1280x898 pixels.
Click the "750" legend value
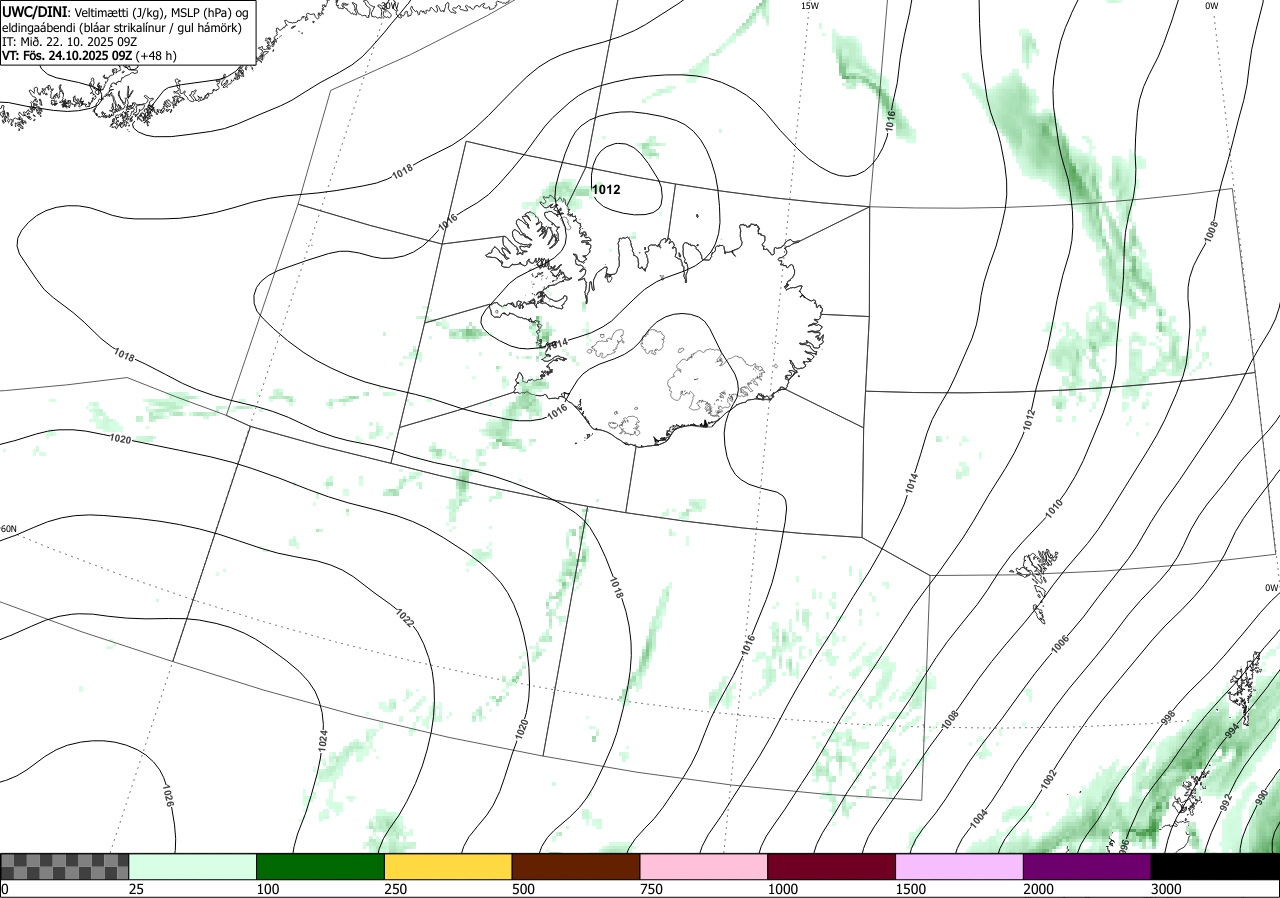click(651, 889)
